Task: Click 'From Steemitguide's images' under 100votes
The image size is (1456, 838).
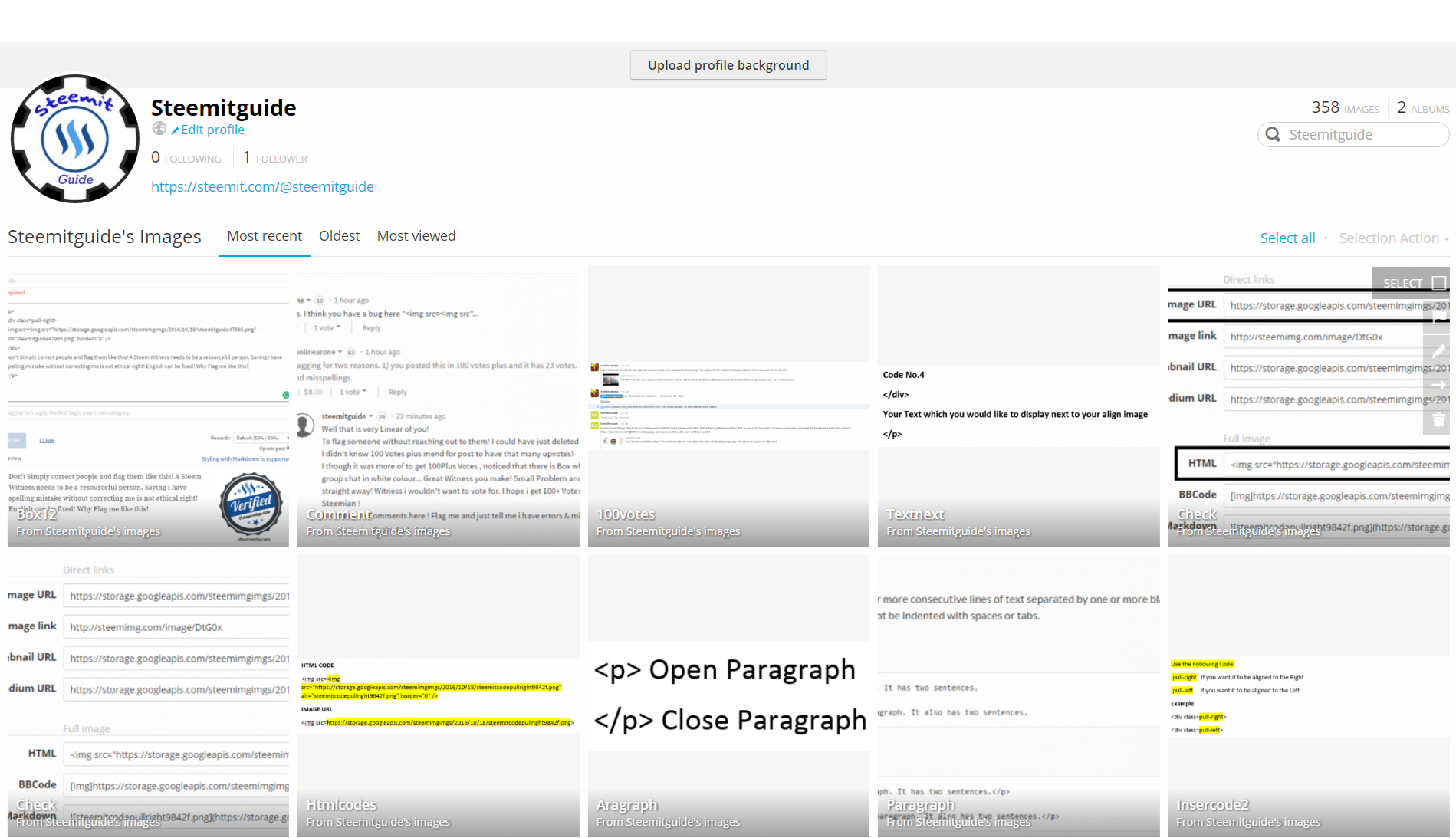Action: pos(668,531)
